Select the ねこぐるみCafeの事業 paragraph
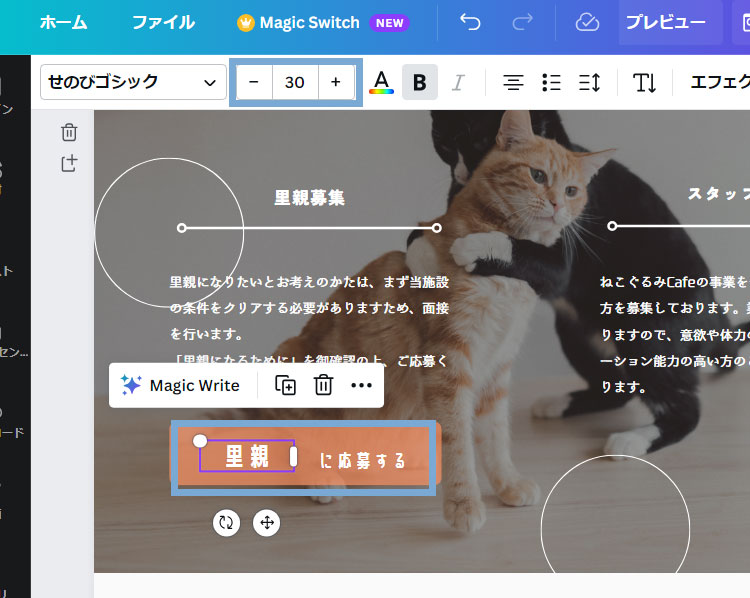Image resolution: width=750 pixels, height=598 pixels. (674, 334)
